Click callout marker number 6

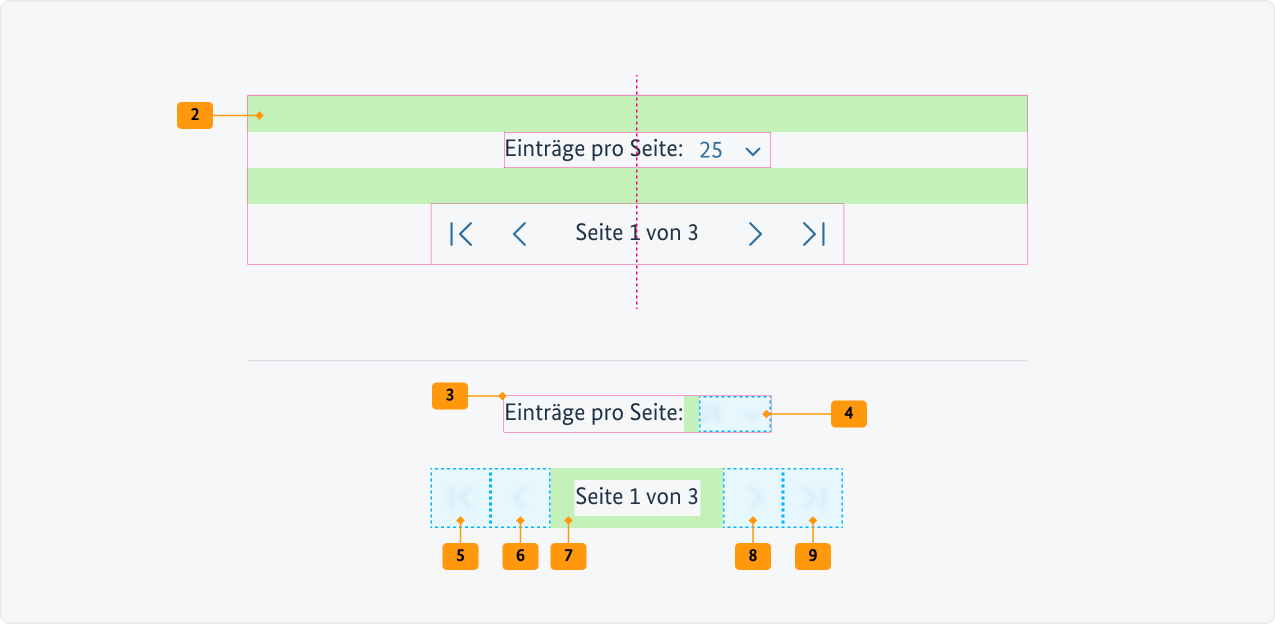click(x=520, y=555)
